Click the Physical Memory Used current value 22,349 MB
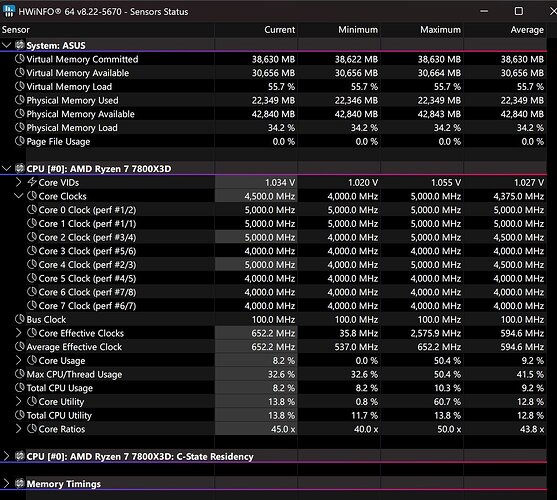The image size is (557, 500). pos(274,100)
